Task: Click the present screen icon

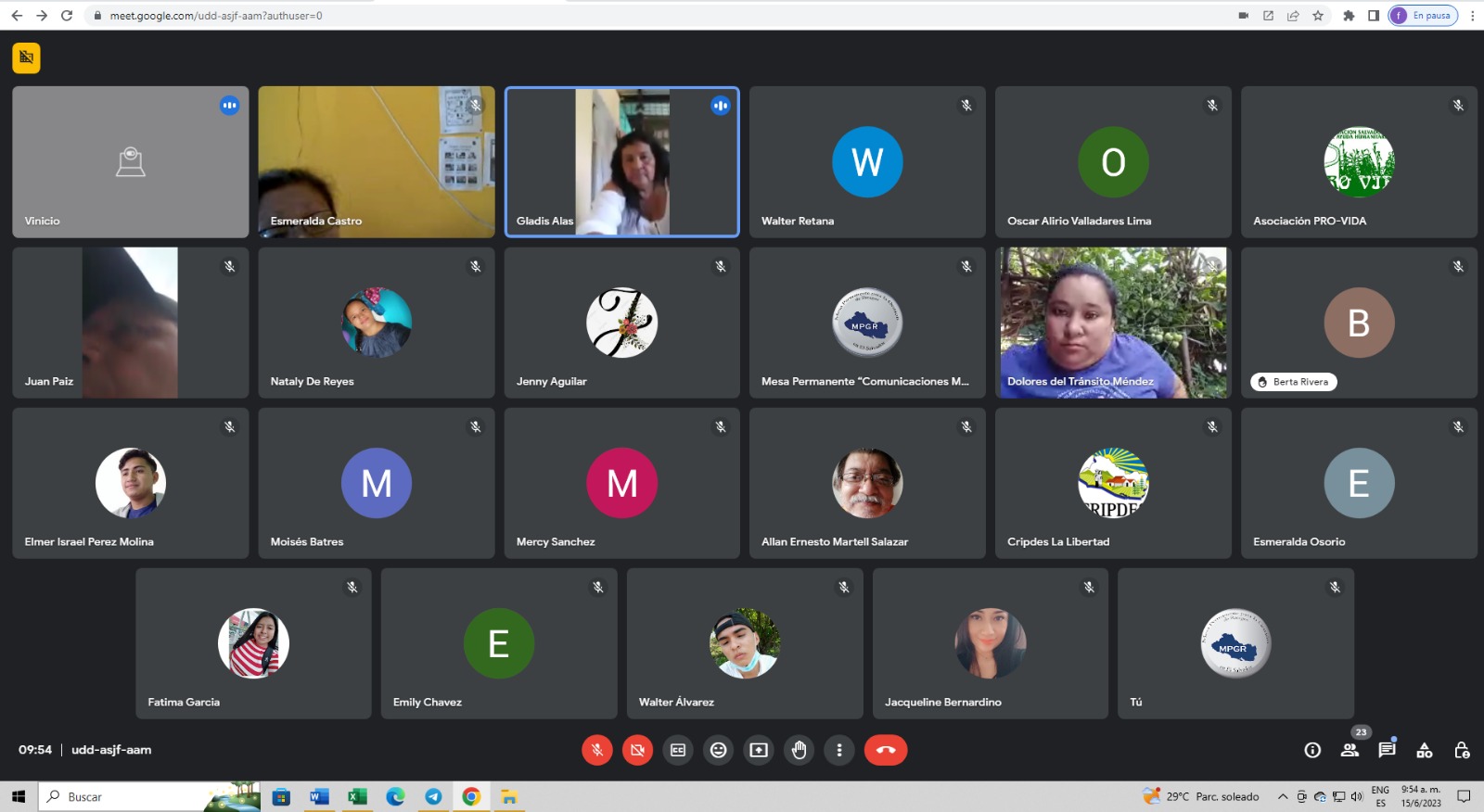Action: (759, 750)
